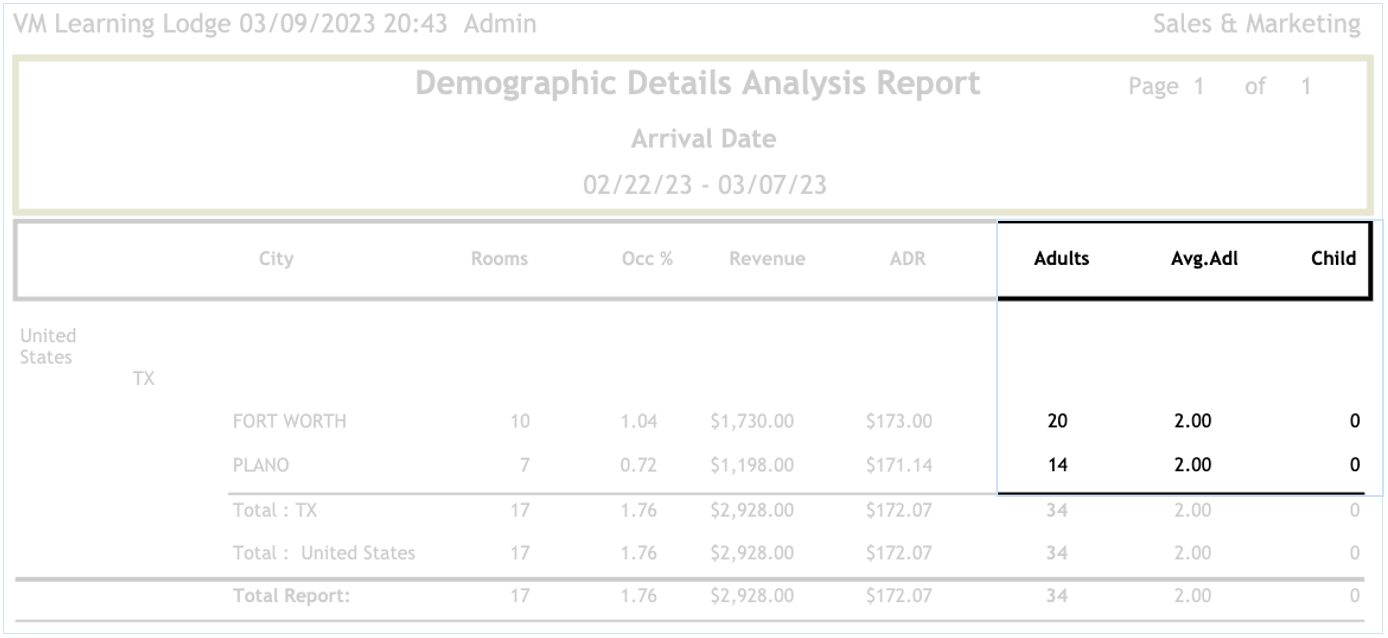Click the Revenue column header
1388x638 pixels.
click(x=766, y=259)
